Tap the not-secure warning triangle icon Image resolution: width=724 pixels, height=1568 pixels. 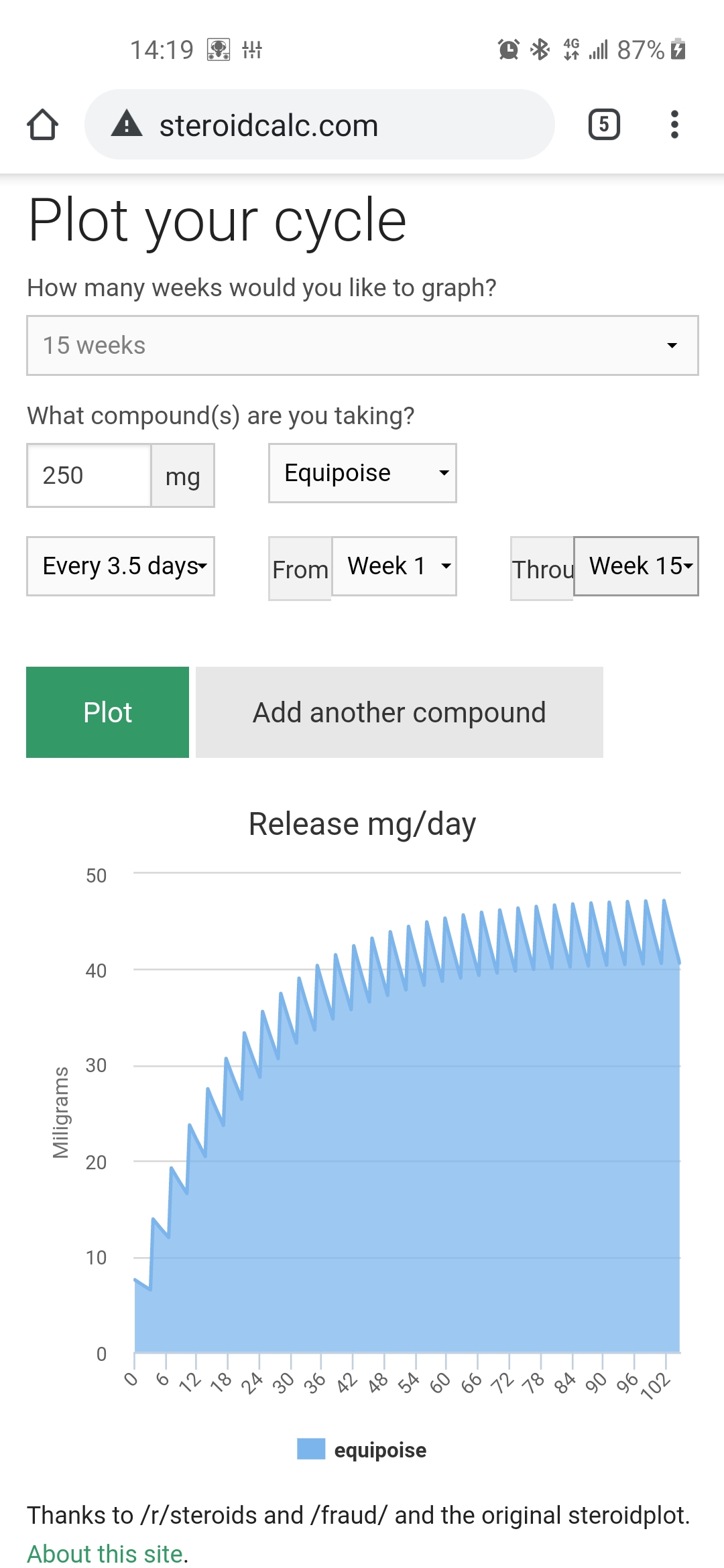127,125
